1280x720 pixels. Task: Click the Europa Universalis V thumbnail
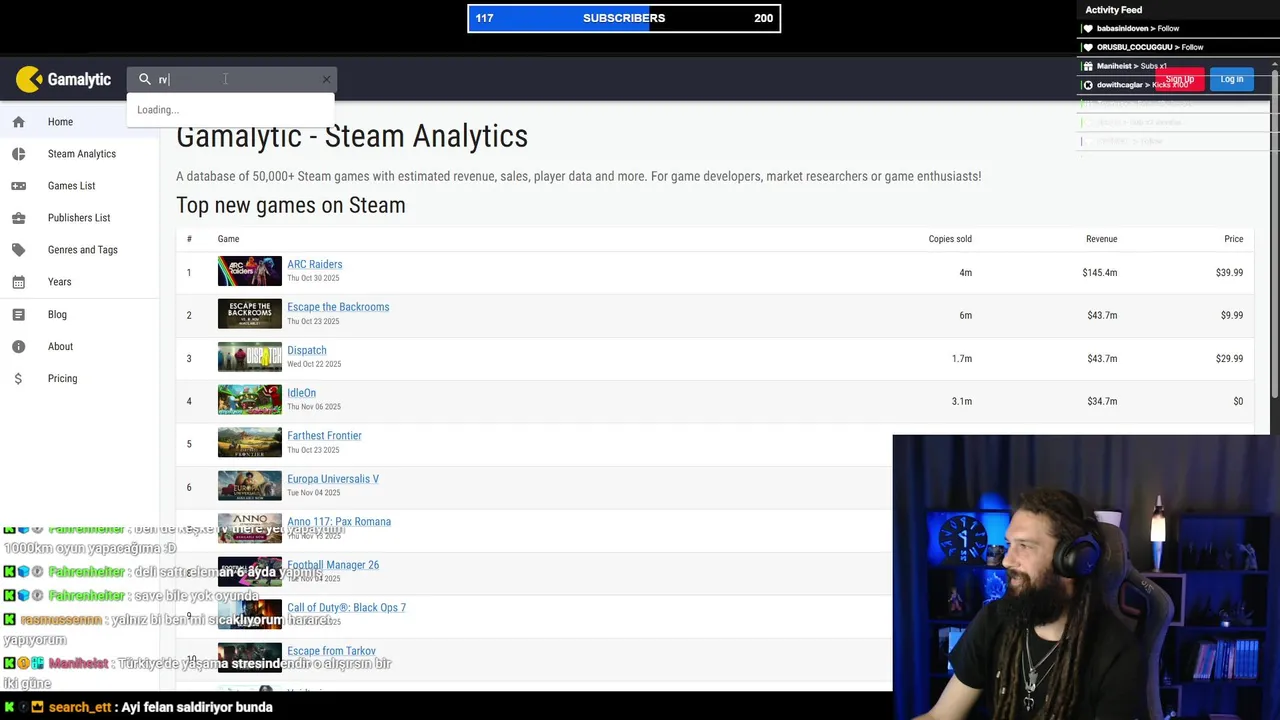tap(250, 486)
